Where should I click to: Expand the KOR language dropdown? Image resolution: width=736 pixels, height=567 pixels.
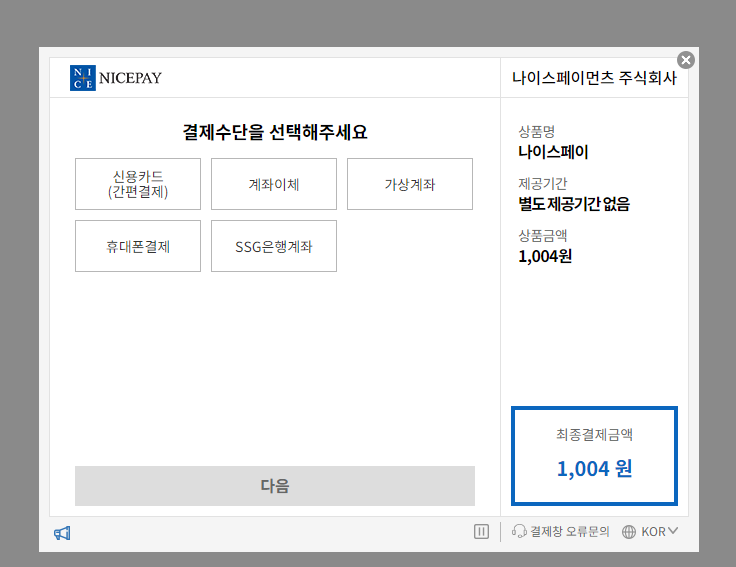[659, 532]
